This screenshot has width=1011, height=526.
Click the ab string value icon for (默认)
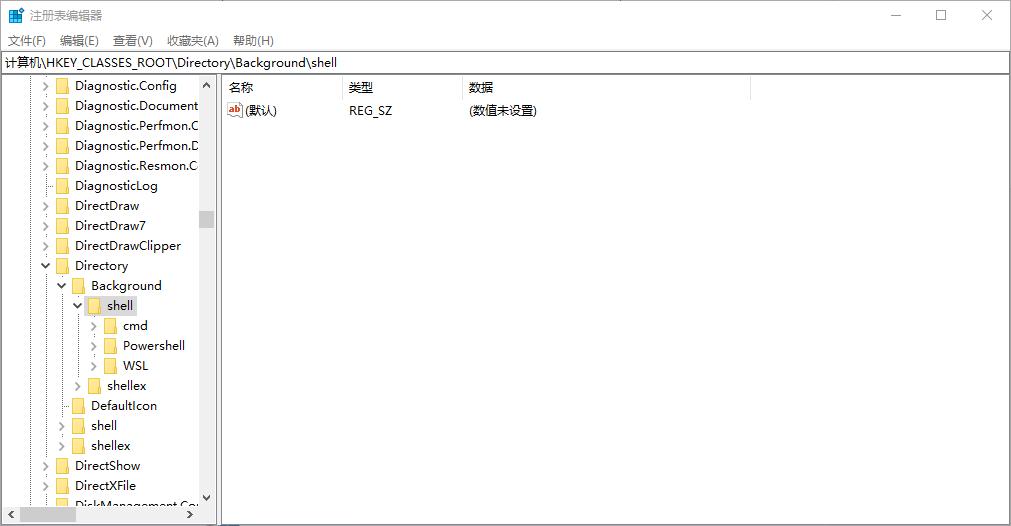pos(235,110)
